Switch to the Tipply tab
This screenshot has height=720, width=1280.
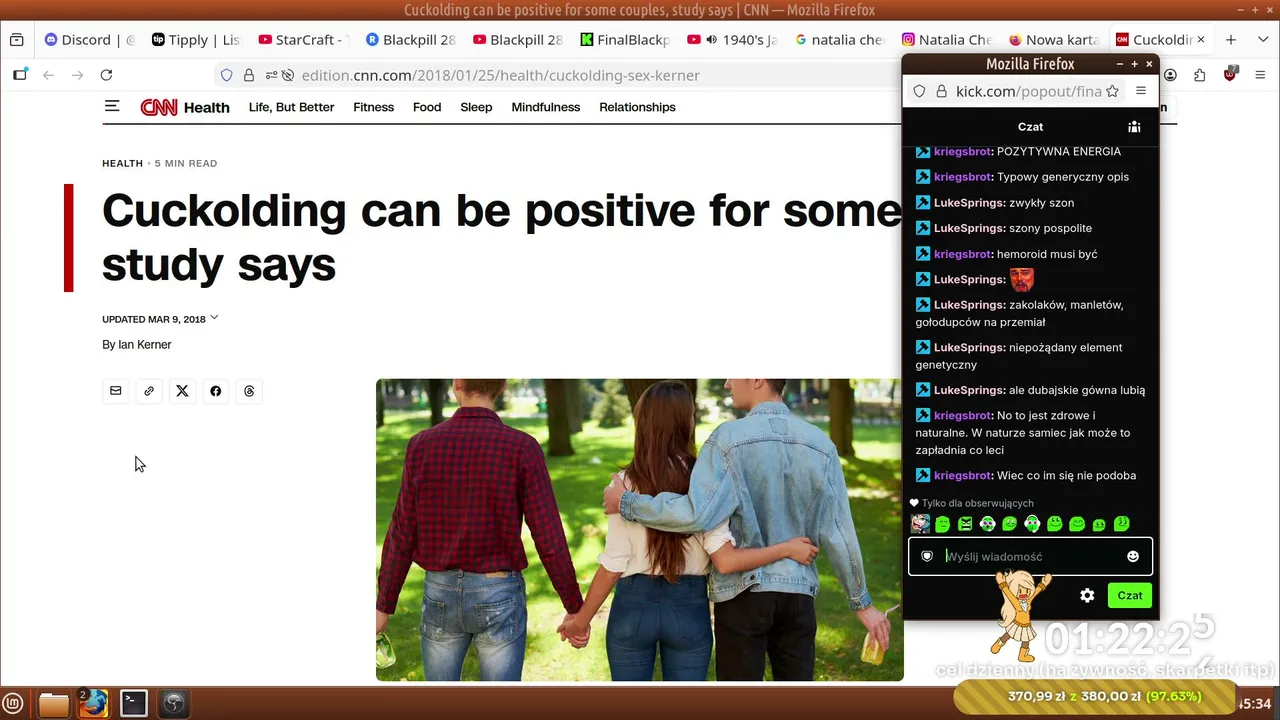196,40
